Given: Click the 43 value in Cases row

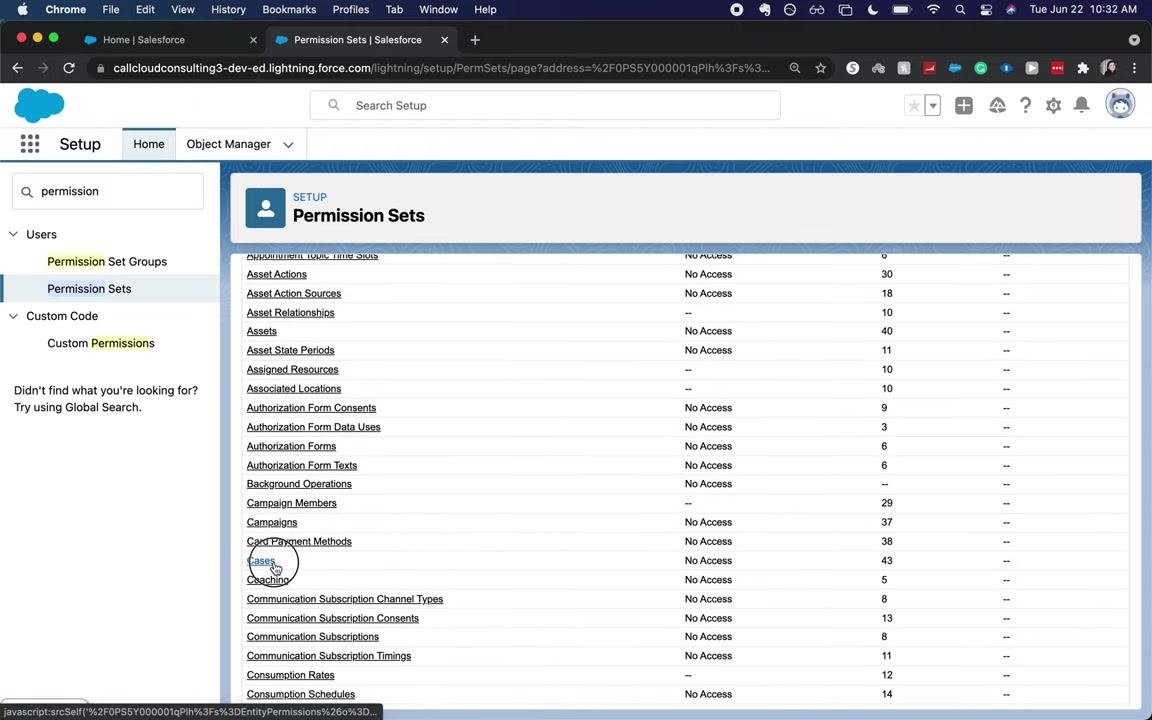Looking at the screenshot, I should (887, 561).
